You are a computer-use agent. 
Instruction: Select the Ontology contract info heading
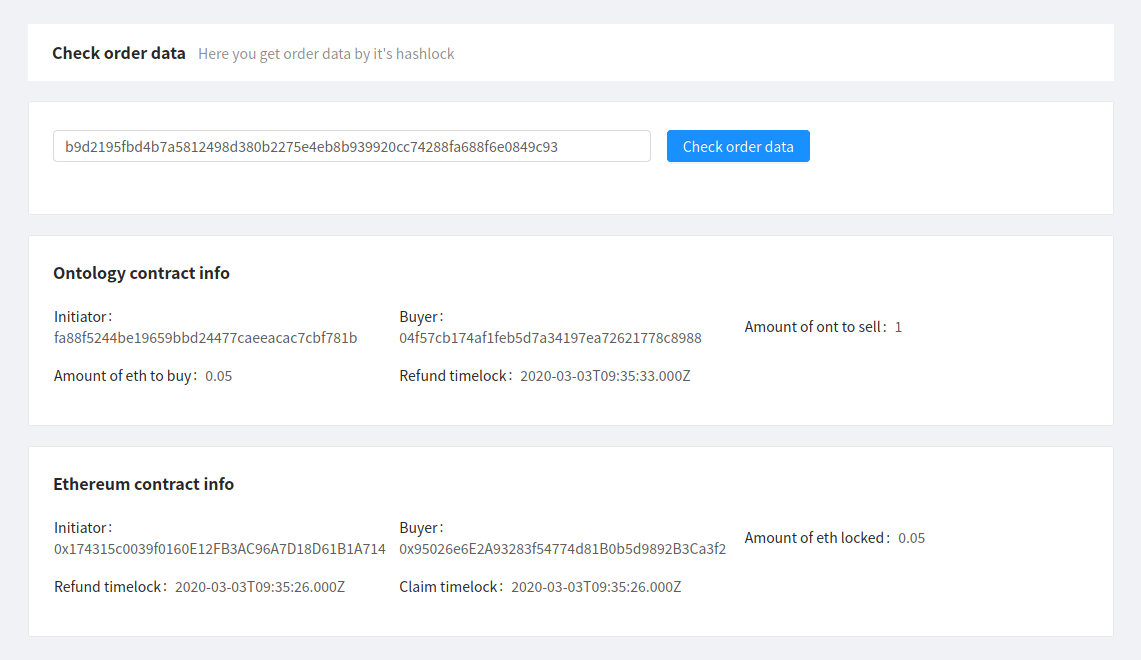[141, 273]
